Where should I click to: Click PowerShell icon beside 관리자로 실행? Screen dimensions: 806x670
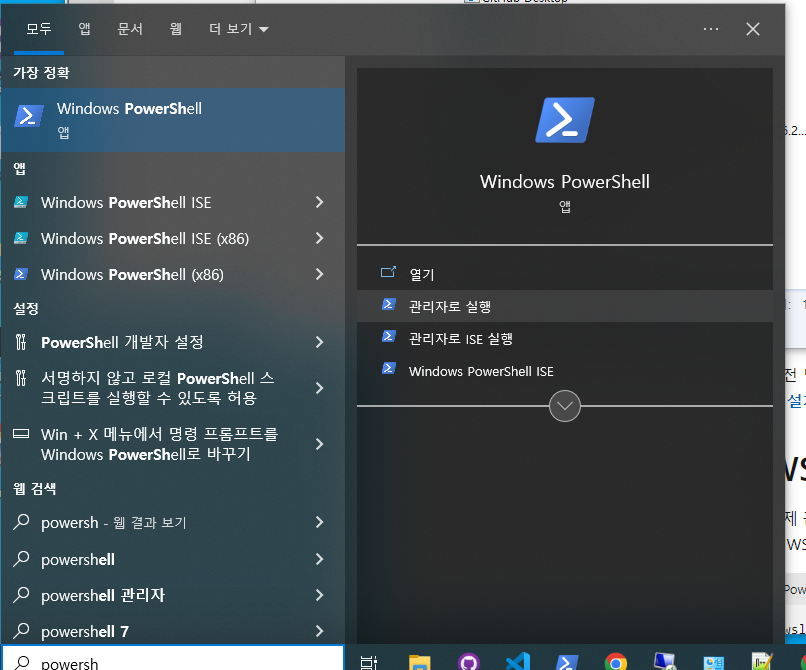(389, 304)
